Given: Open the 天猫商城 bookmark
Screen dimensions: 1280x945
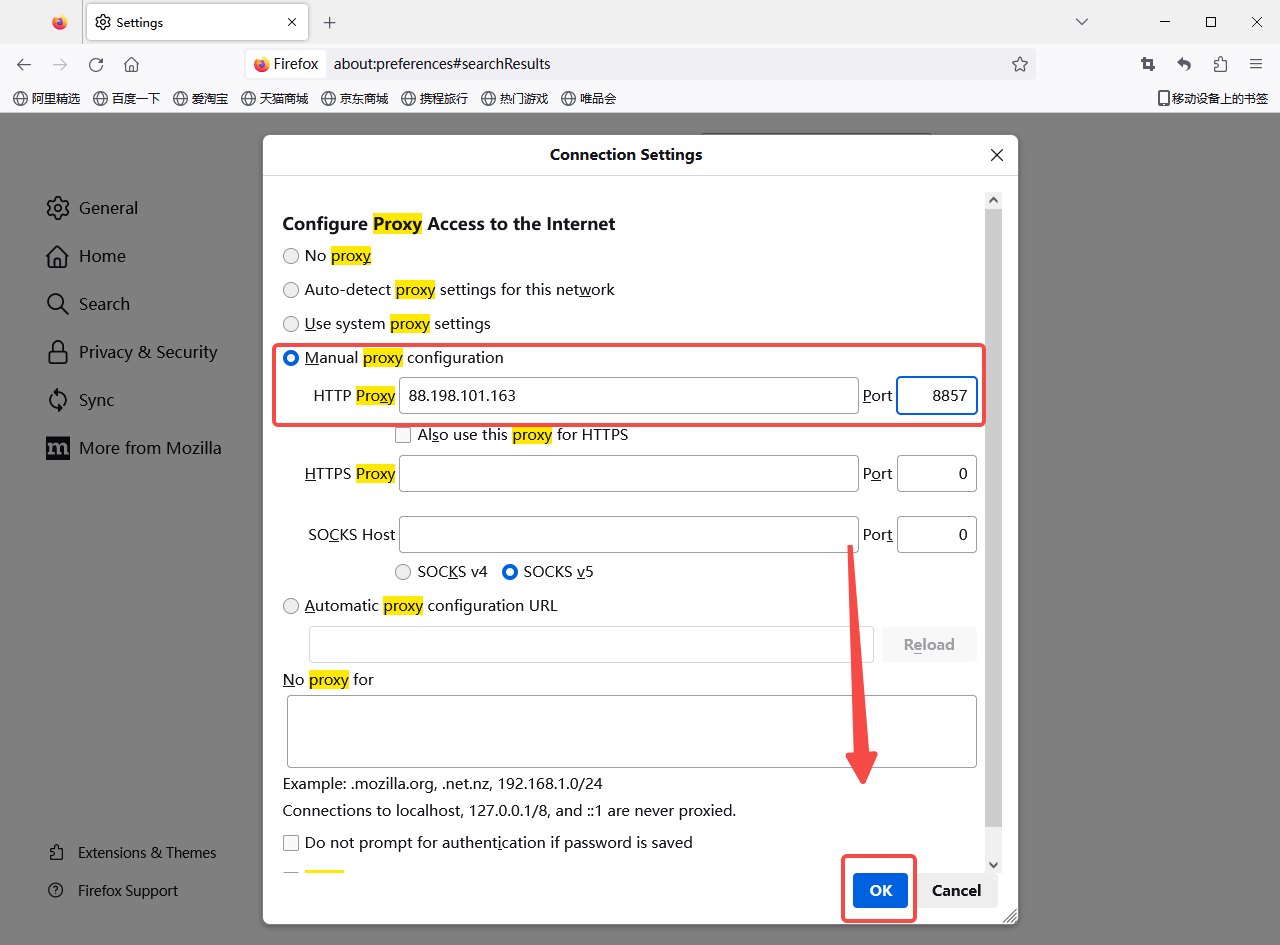Looking at the screenshot, I should [x=275, y=98].
